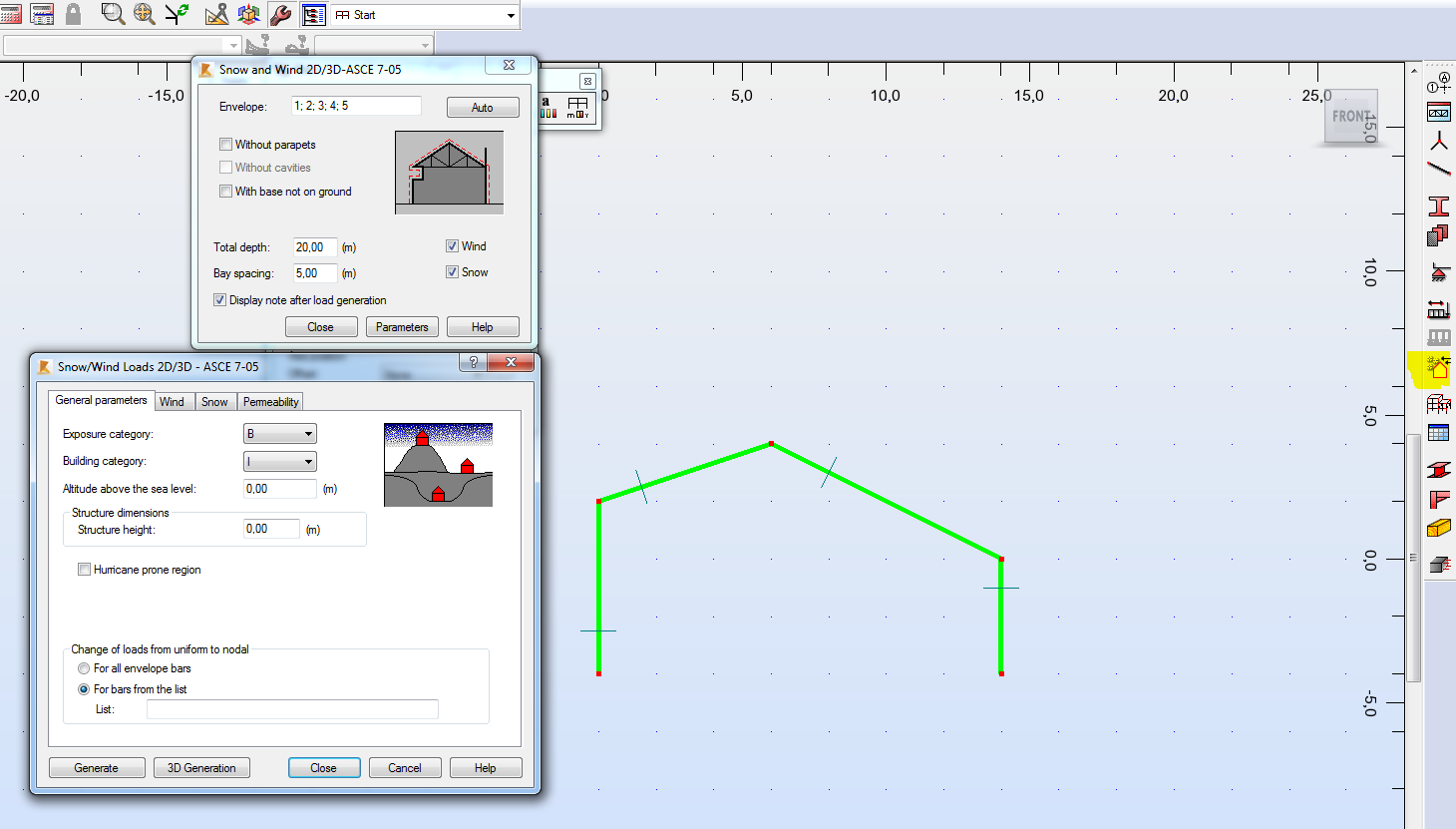Toggle the Snow checkbox
The image size is (1456, 829).
pyautogui.click(x=452, y=272)
